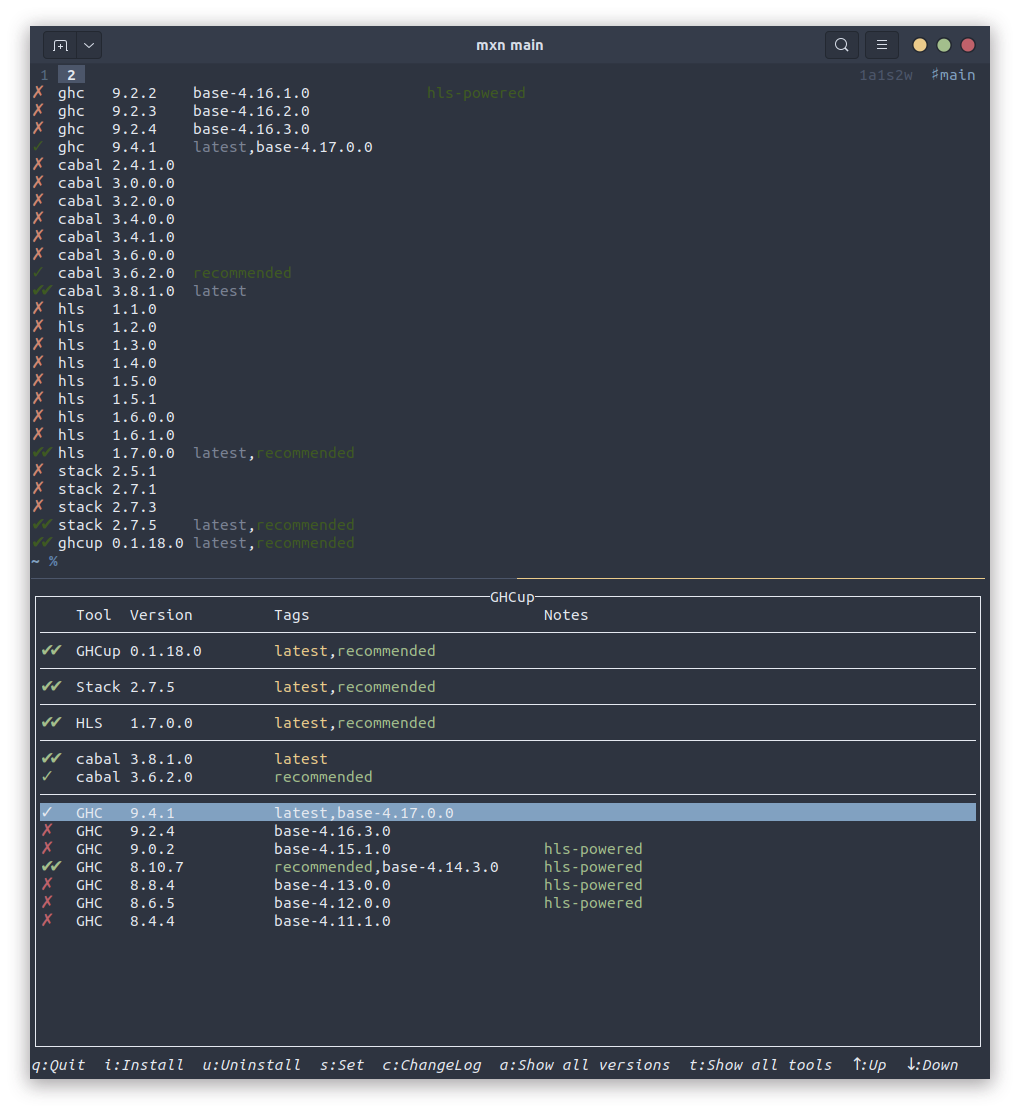The image size is (1020, 1113).
Task: Switch to tmux window 1
Action: coord(44,75)
